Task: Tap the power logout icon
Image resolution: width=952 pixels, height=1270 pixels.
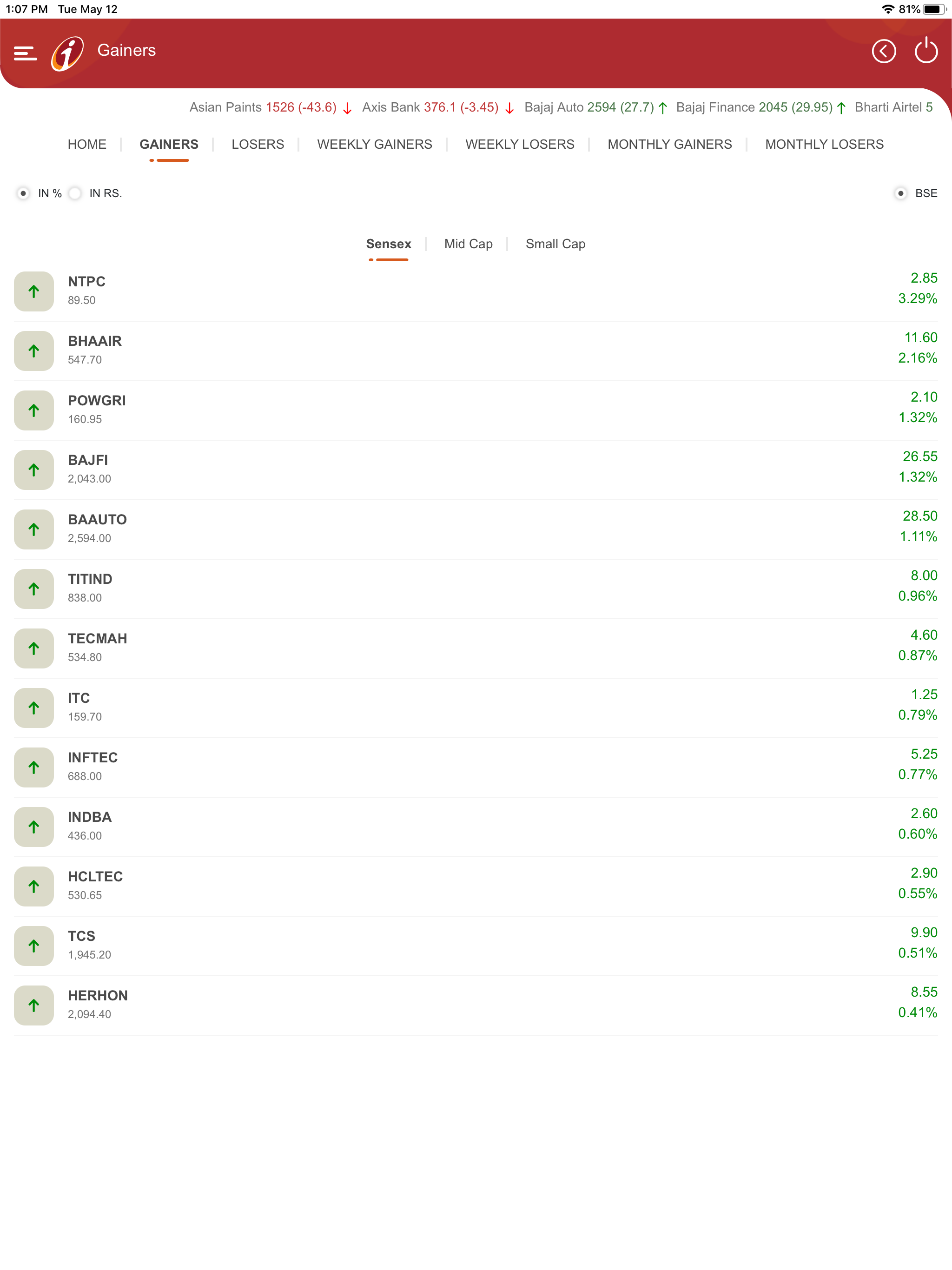Action: click(926, 52)
